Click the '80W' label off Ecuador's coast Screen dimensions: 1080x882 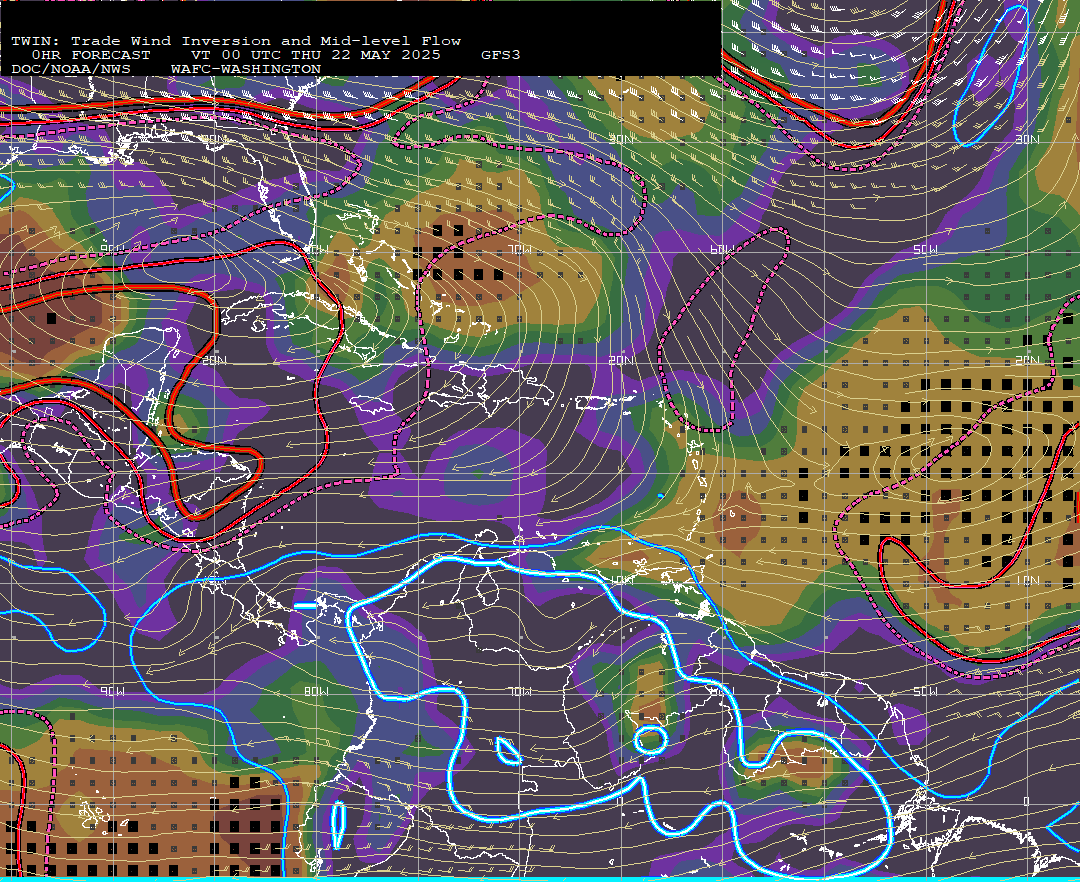pos(316,691)
